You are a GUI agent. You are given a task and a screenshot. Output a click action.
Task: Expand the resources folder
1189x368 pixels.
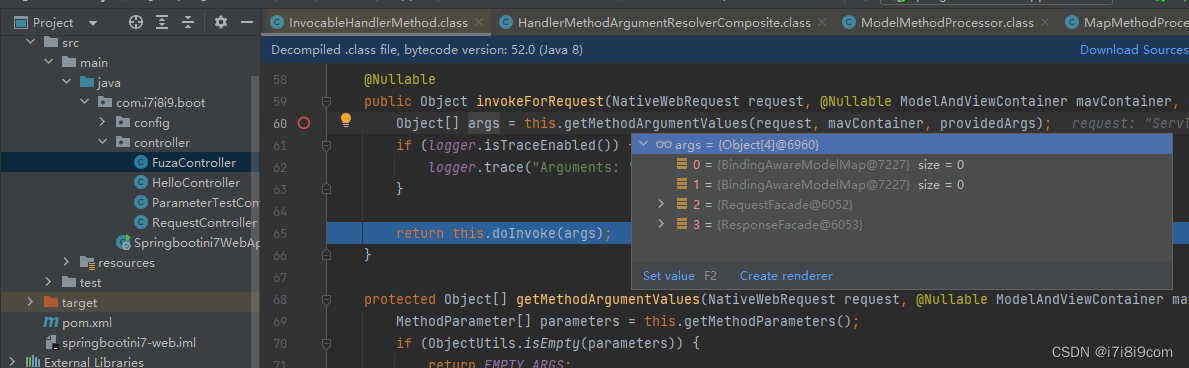click(x=67, y=263)
